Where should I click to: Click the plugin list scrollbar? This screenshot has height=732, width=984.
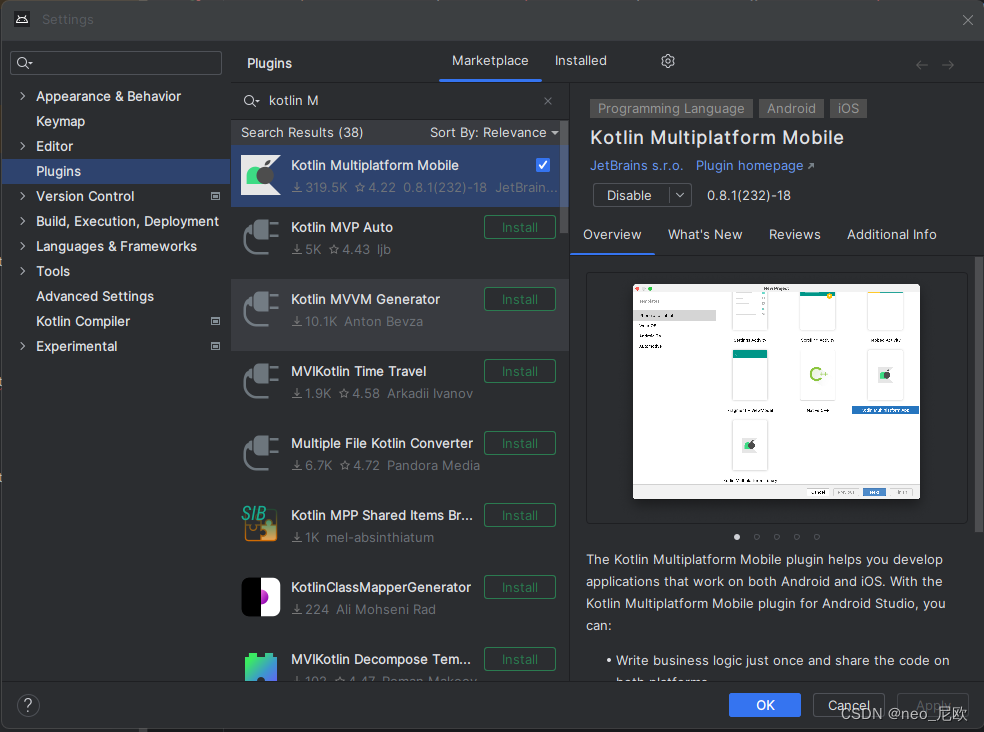pyautogui.click(x=564, y=177)
